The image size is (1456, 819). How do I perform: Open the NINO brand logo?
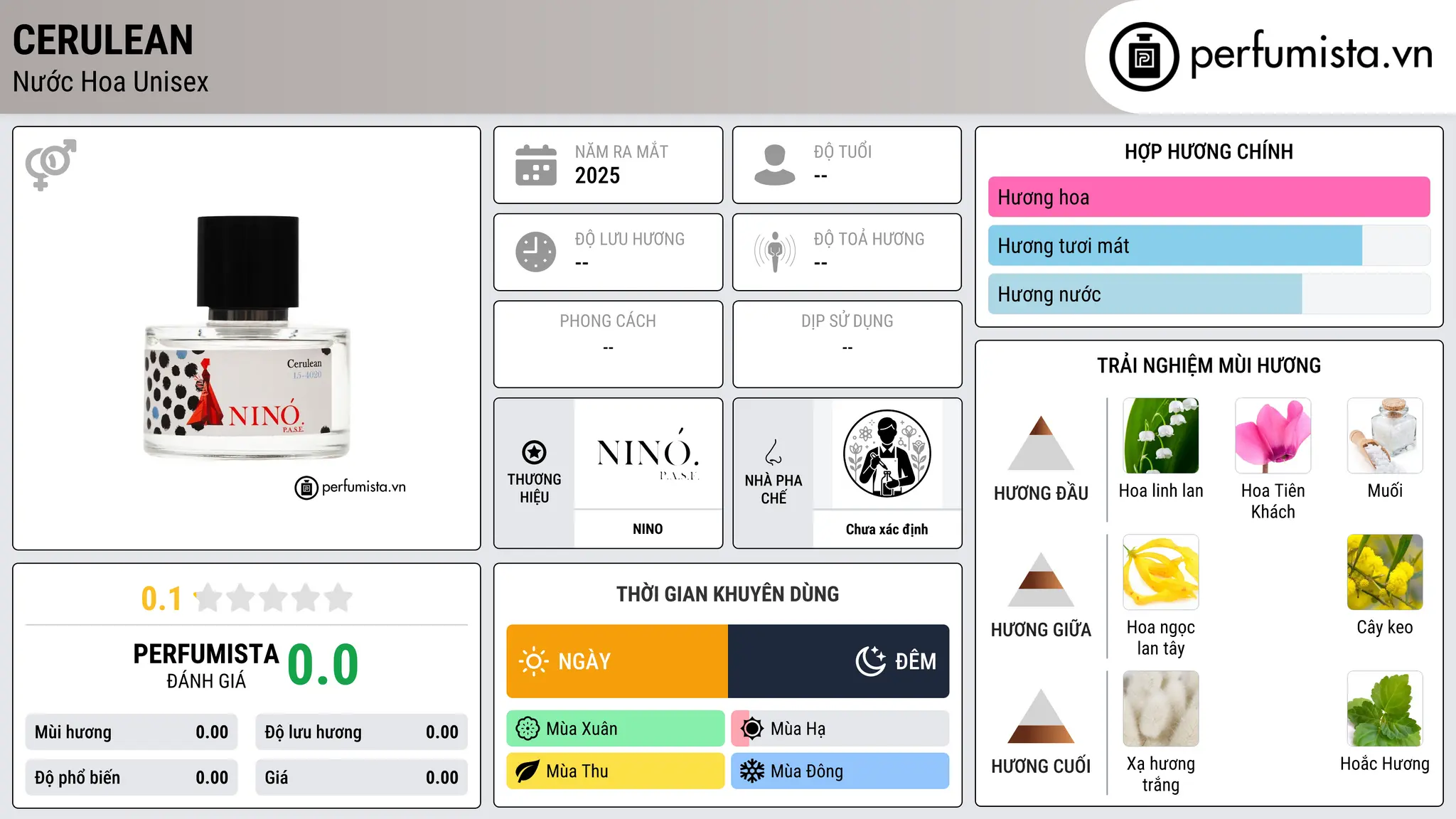pos(648,454)
